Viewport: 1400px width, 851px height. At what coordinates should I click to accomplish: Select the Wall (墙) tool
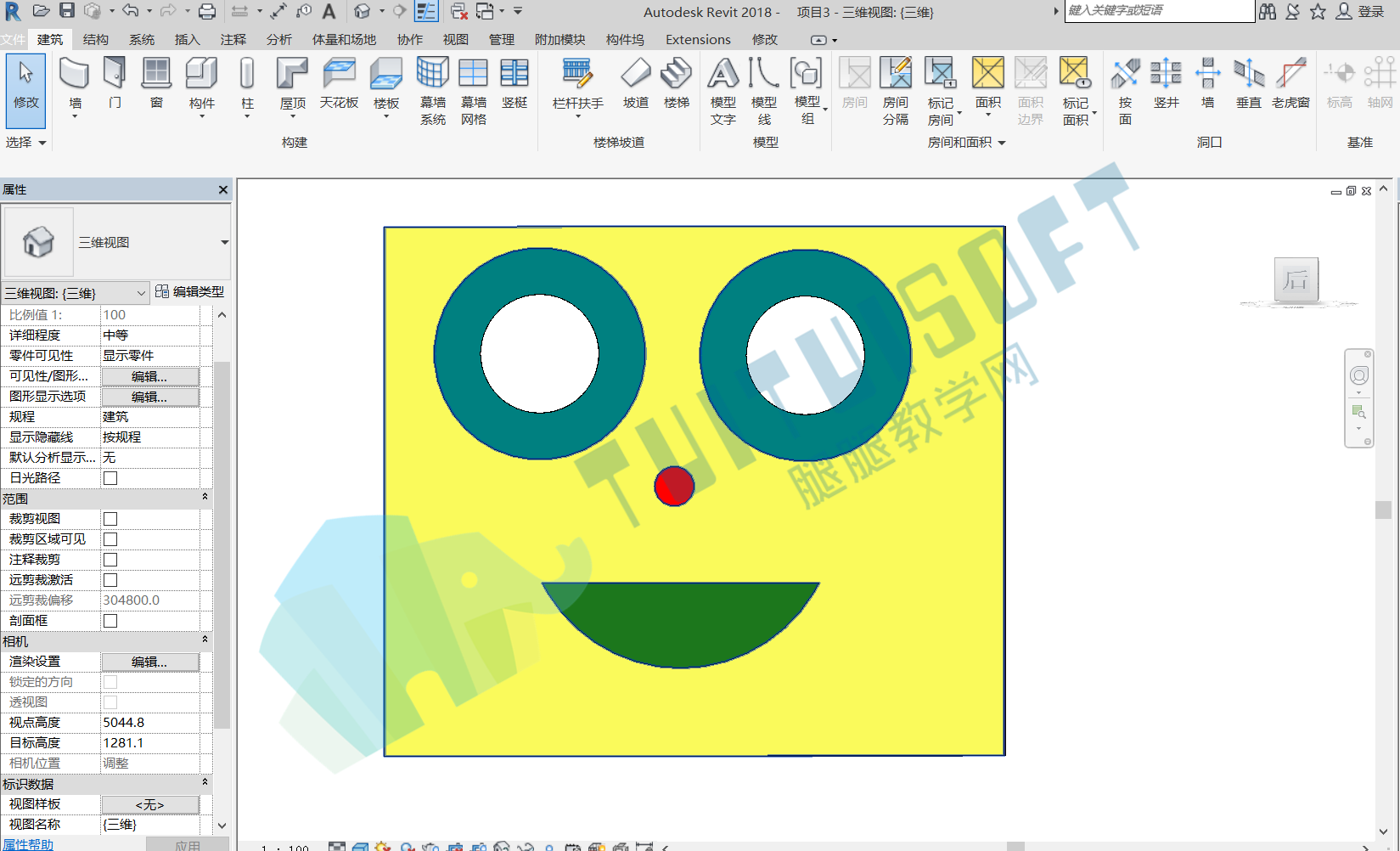[75, 85]
